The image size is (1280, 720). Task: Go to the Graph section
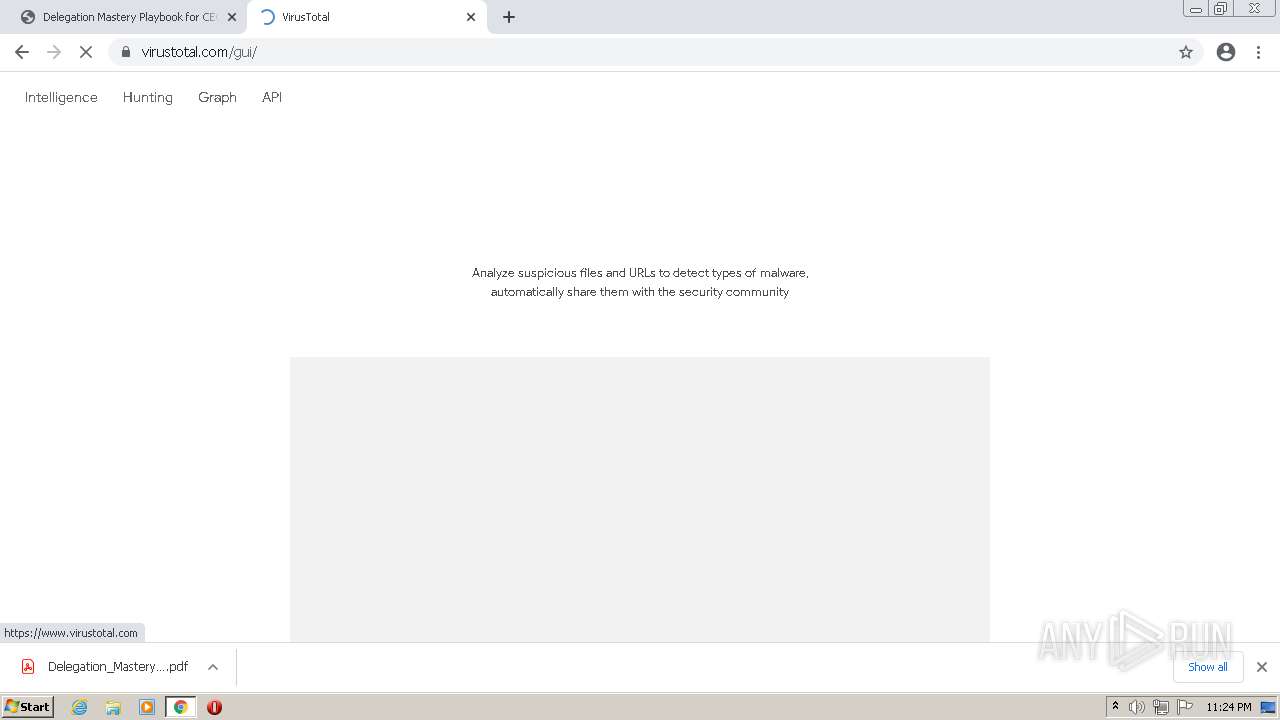(x=217, y=97)
